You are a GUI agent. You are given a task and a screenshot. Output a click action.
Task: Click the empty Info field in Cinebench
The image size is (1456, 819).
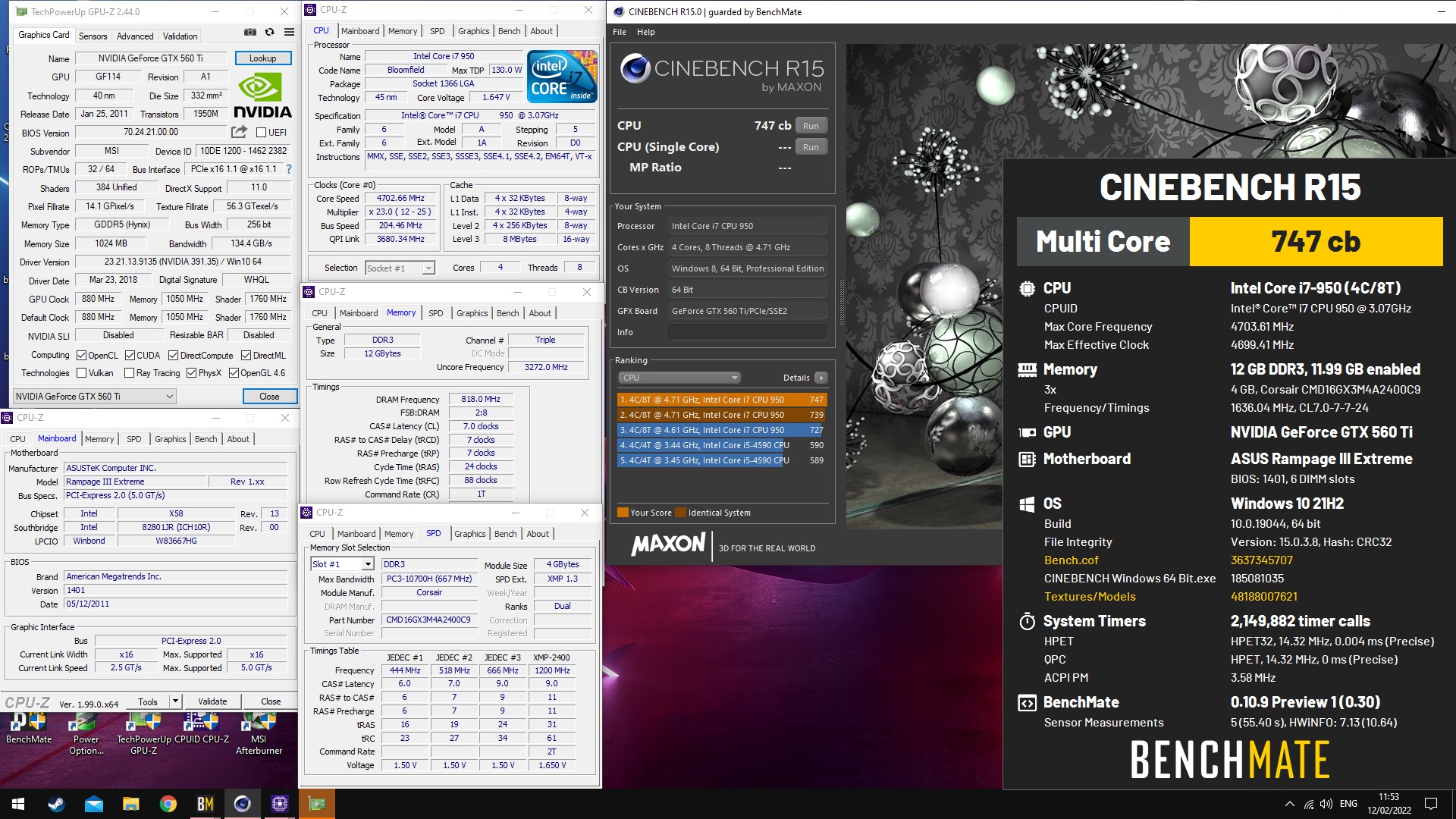pyautogui.click(x=748, y=332)
